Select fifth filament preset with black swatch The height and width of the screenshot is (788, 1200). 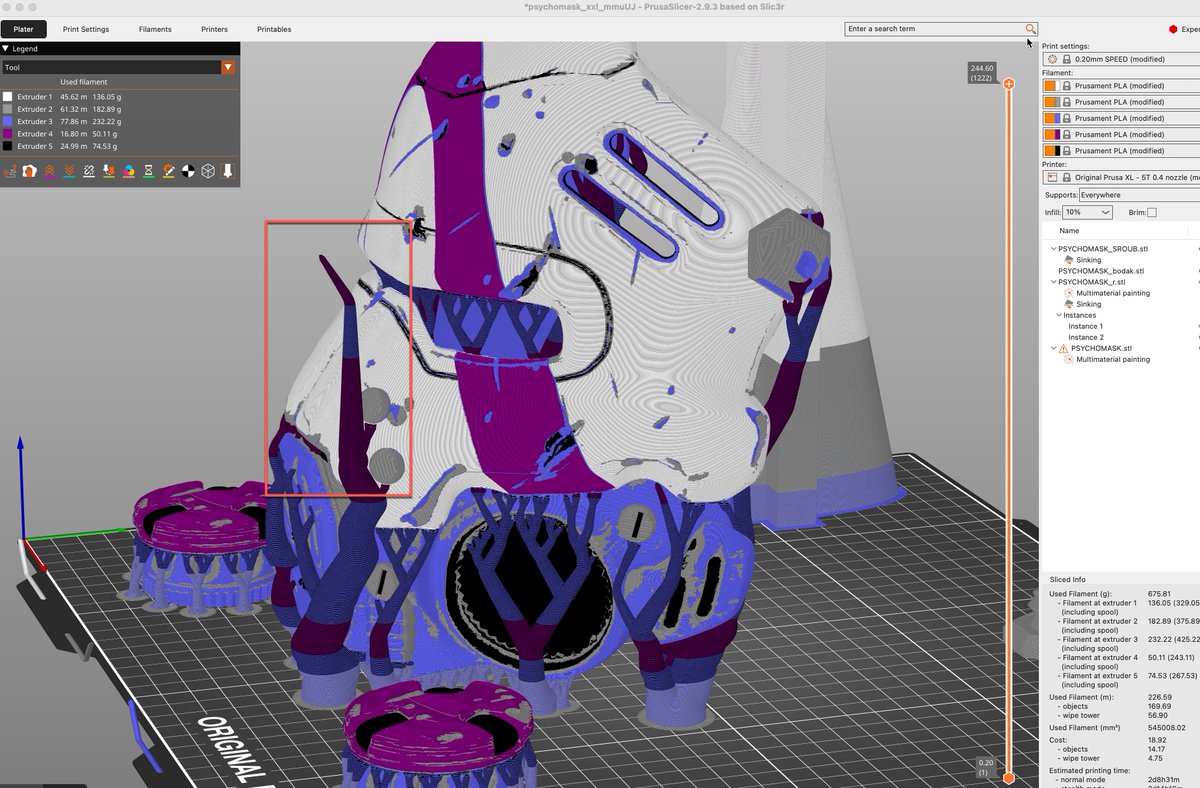click(x=1120, y=151)
